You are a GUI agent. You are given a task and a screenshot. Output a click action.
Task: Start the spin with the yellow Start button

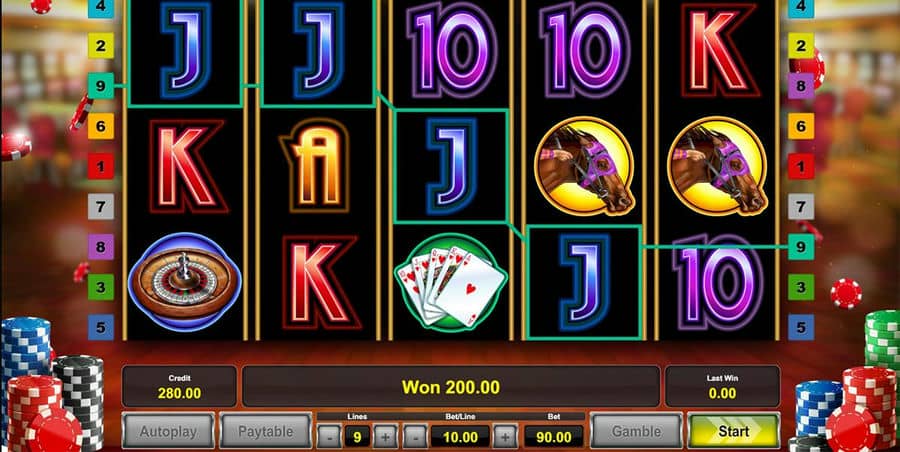734,431
